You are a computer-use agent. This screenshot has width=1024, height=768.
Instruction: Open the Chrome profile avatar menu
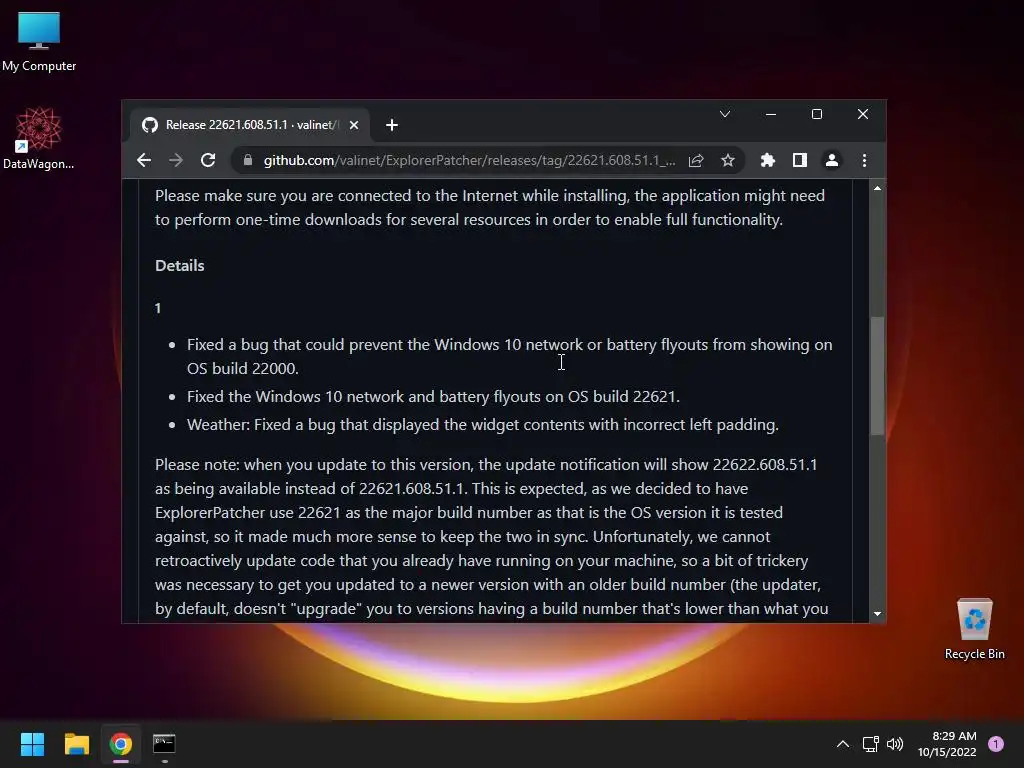[x=832, y=160]
